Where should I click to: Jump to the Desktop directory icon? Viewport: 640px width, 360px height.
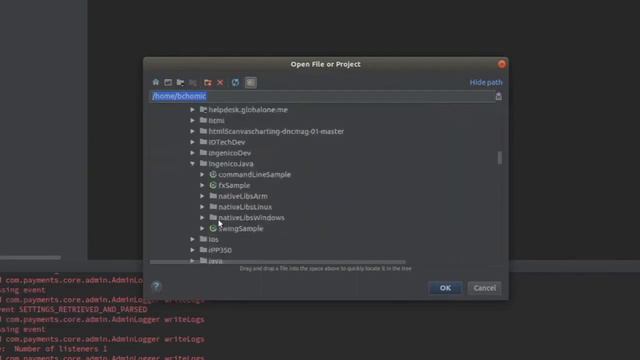coord(168,82)
